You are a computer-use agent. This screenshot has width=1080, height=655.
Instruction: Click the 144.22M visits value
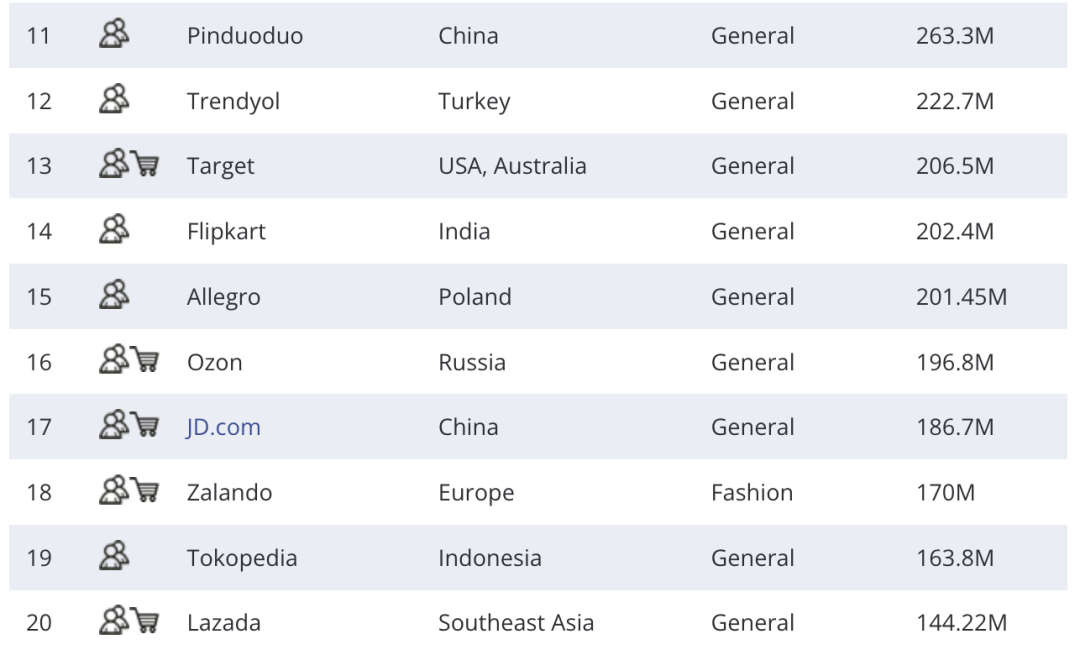pos(962,623)
